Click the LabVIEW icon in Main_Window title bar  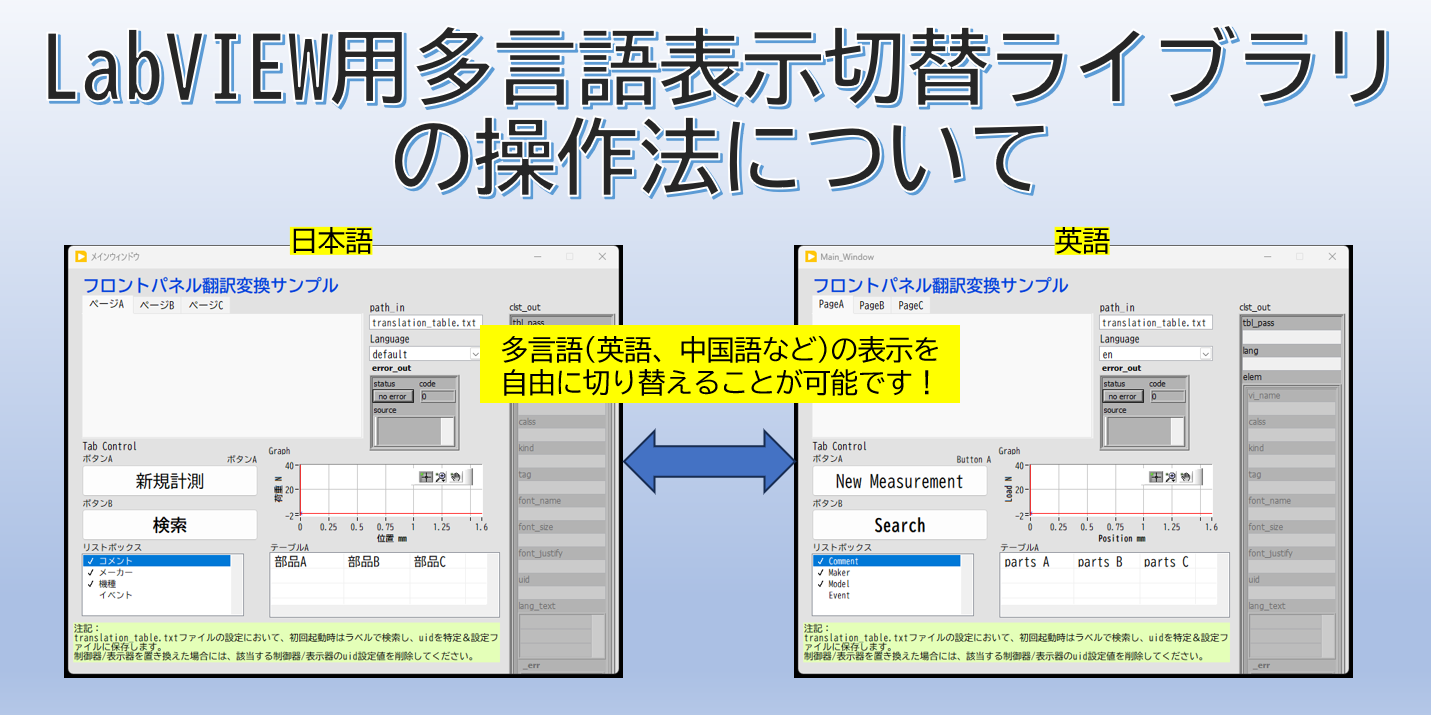(x=811, y=257)
